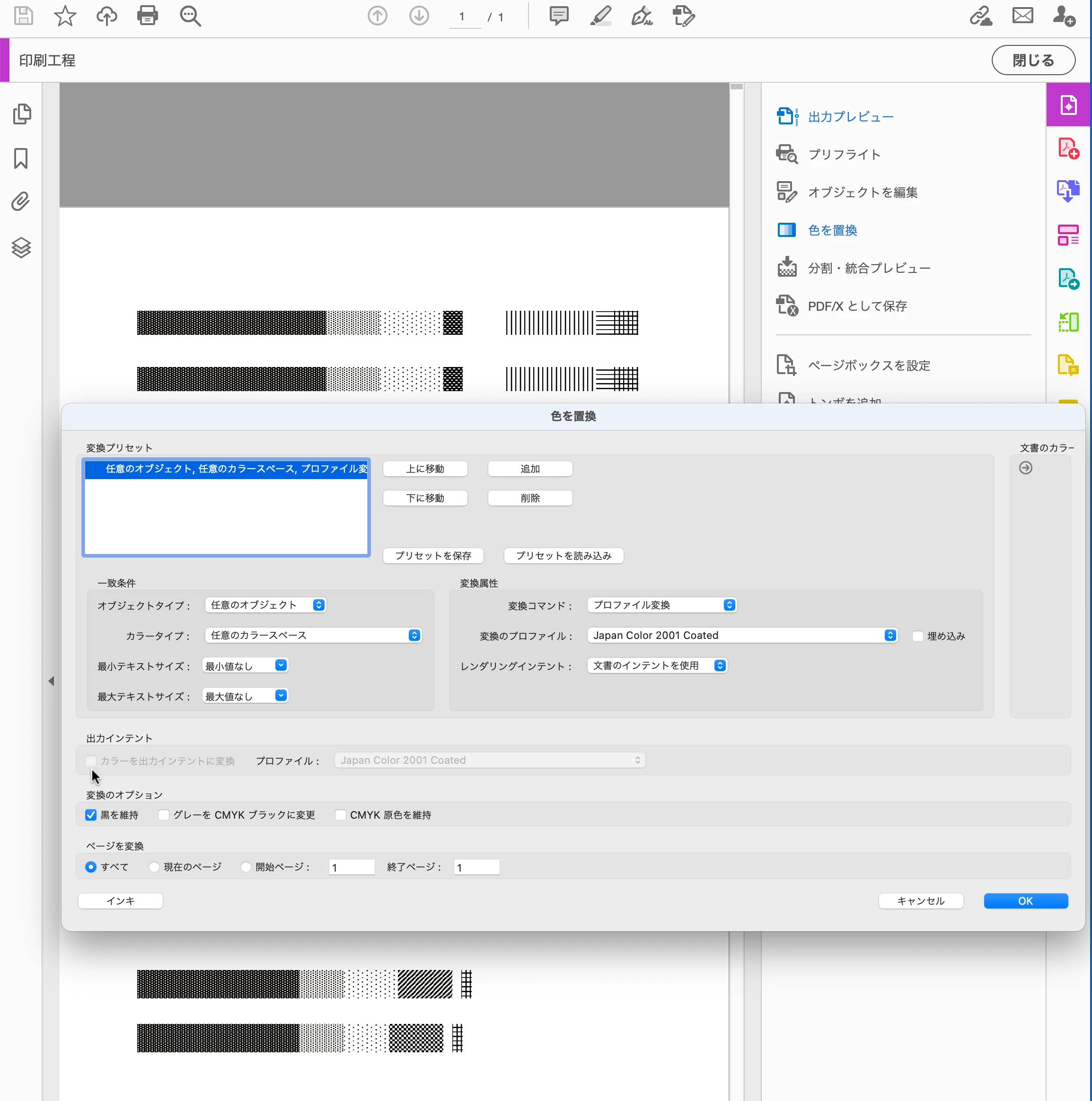The height and width of the screenshot is (1101, 1092).
Task: Click the print icon in toolbar
Action: (x=147, y=16)
